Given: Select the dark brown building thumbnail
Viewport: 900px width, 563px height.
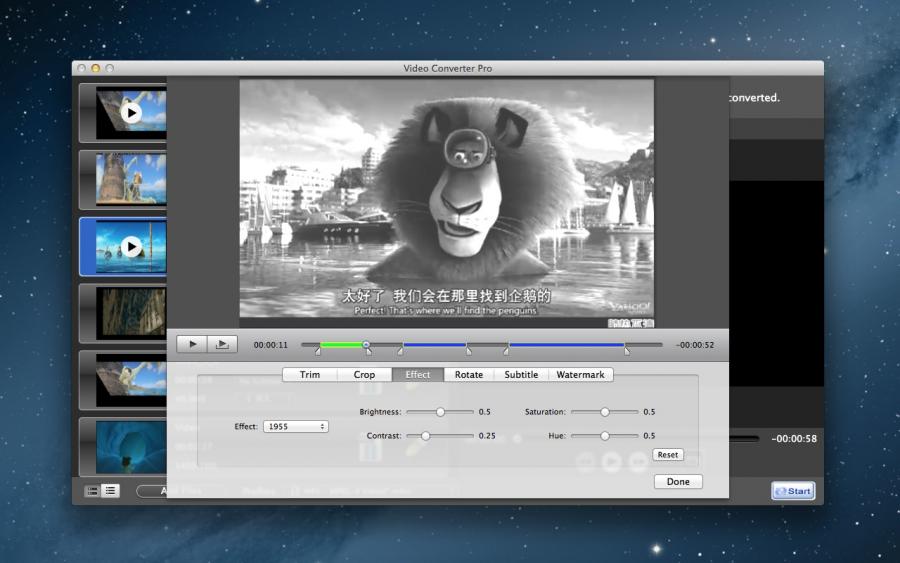Looking at the screenshot, I should coord(133,312).
